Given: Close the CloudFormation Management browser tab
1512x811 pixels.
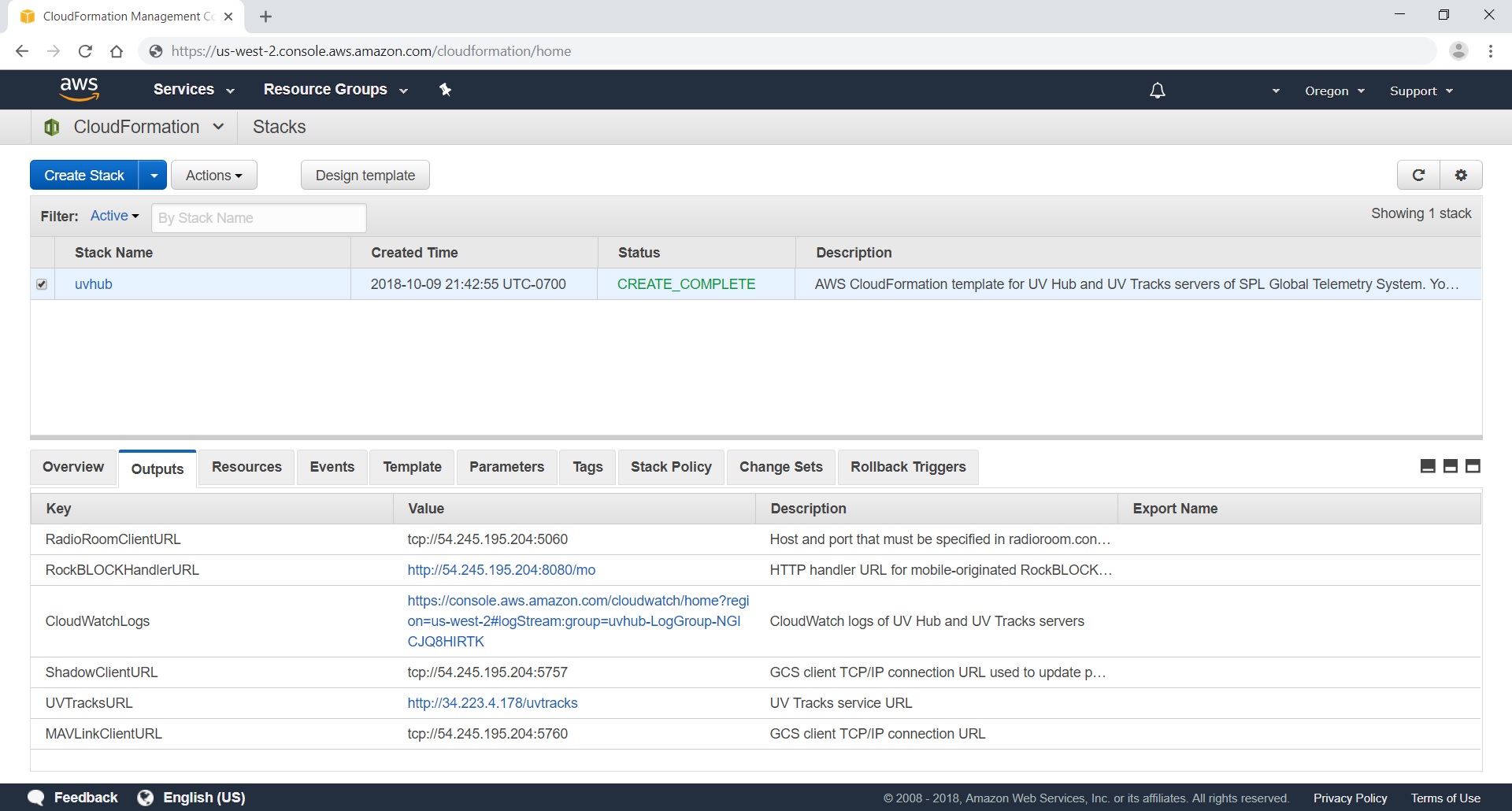Looking at the screenshot, I should (x=228, y=17).
